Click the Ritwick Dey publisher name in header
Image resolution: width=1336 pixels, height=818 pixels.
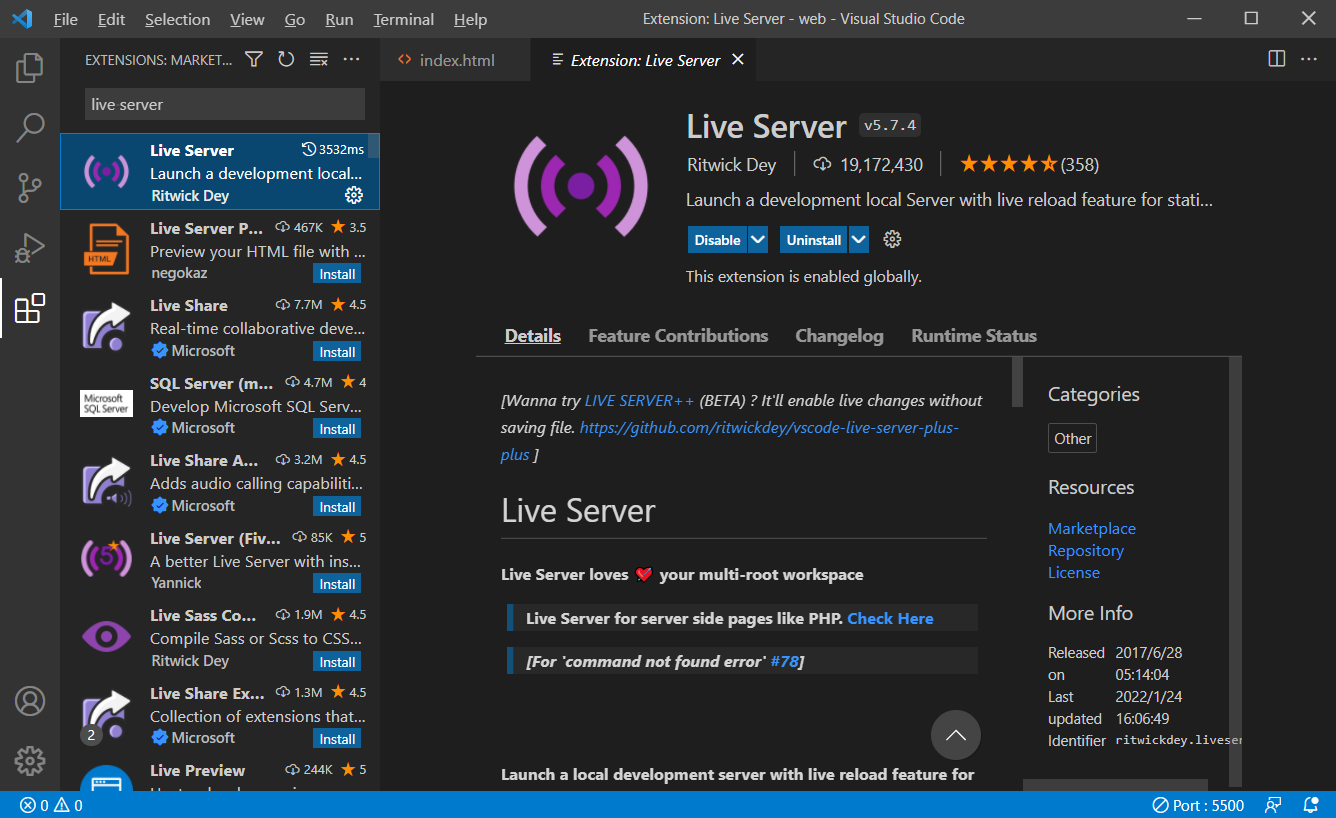tap(732, 165)
